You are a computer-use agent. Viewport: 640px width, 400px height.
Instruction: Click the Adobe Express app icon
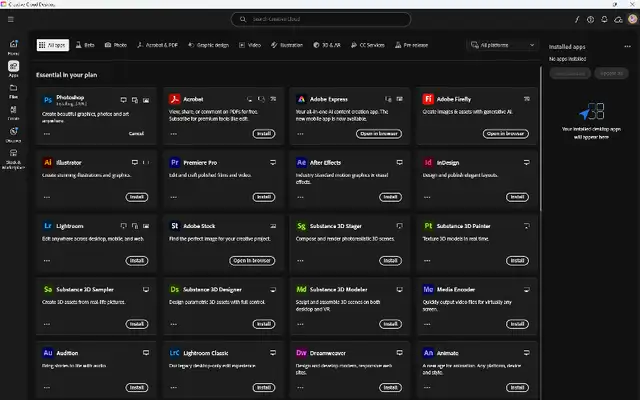click(301, 99)
